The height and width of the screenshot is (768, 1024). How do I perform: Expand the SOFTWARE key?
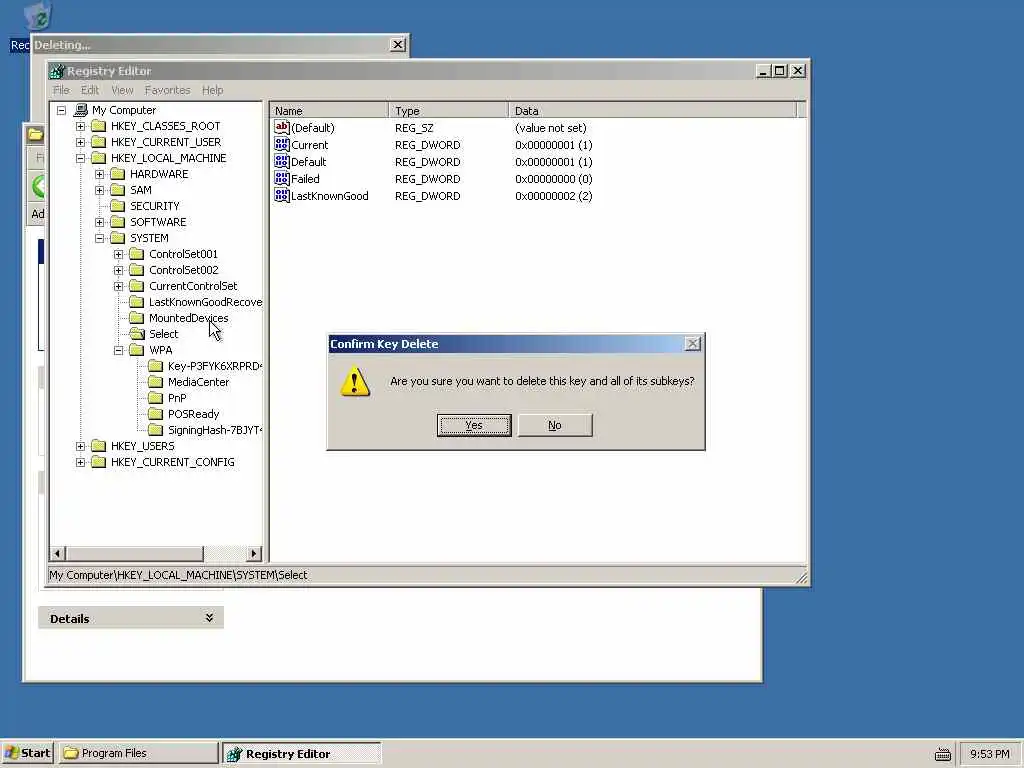point(99,222)
